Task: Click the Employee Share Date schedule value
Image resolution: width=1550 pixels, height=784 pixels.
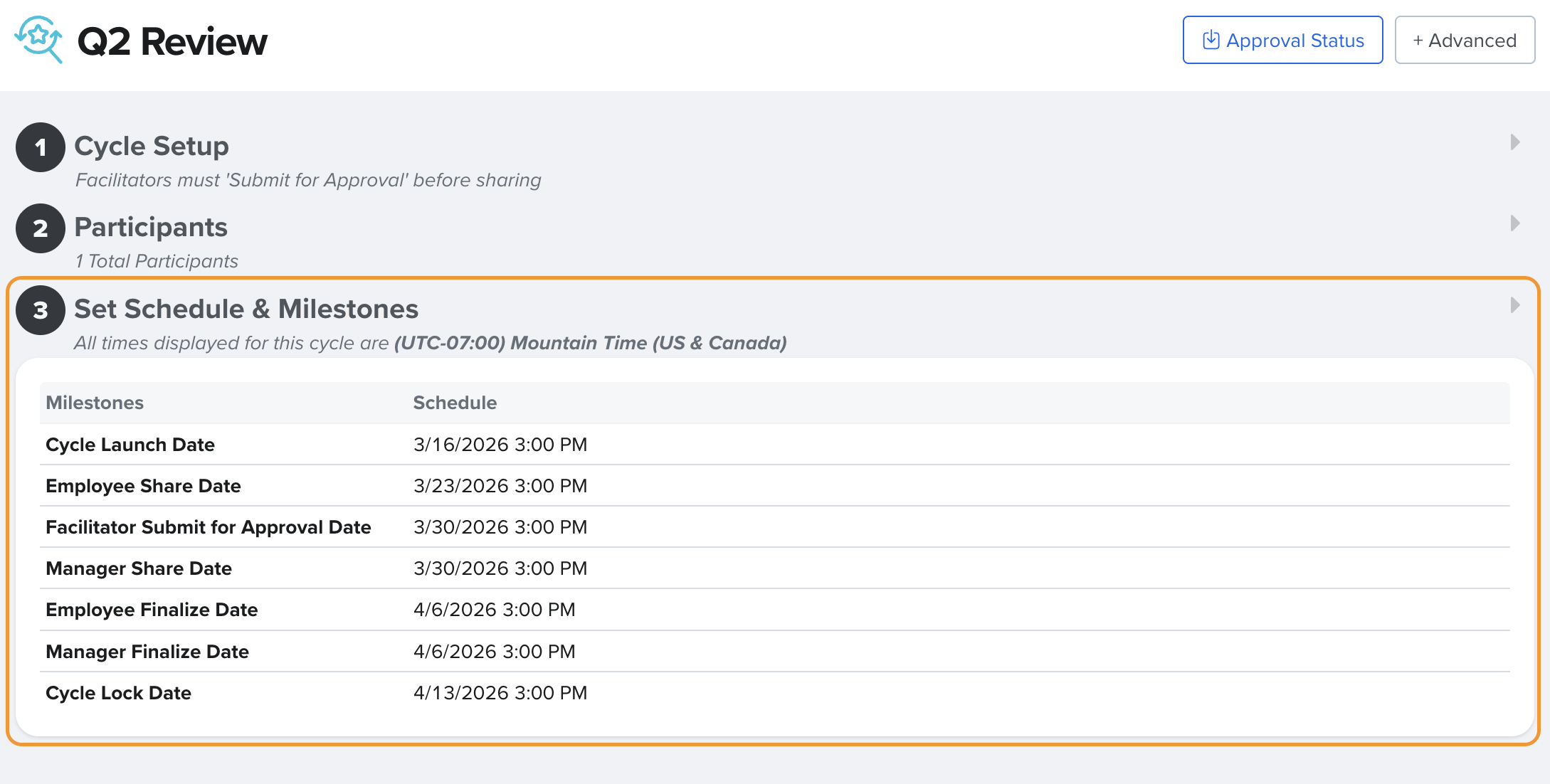Action: coord(500,486)
